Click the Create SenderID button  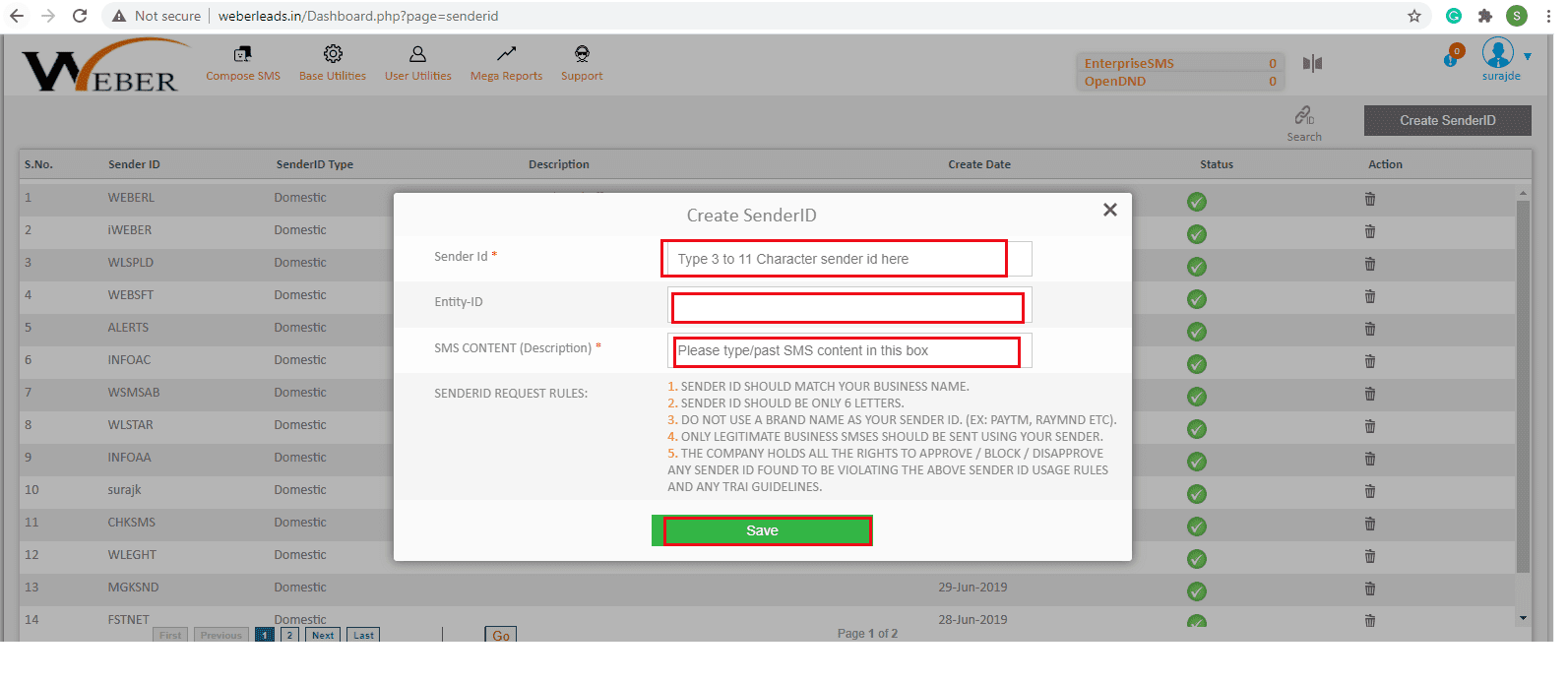tap(1447, 120)
